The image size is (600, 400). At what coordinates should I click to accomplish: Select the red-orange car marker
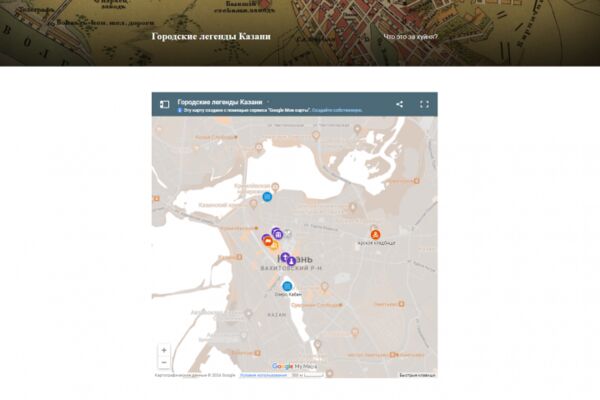pos(268,241)
